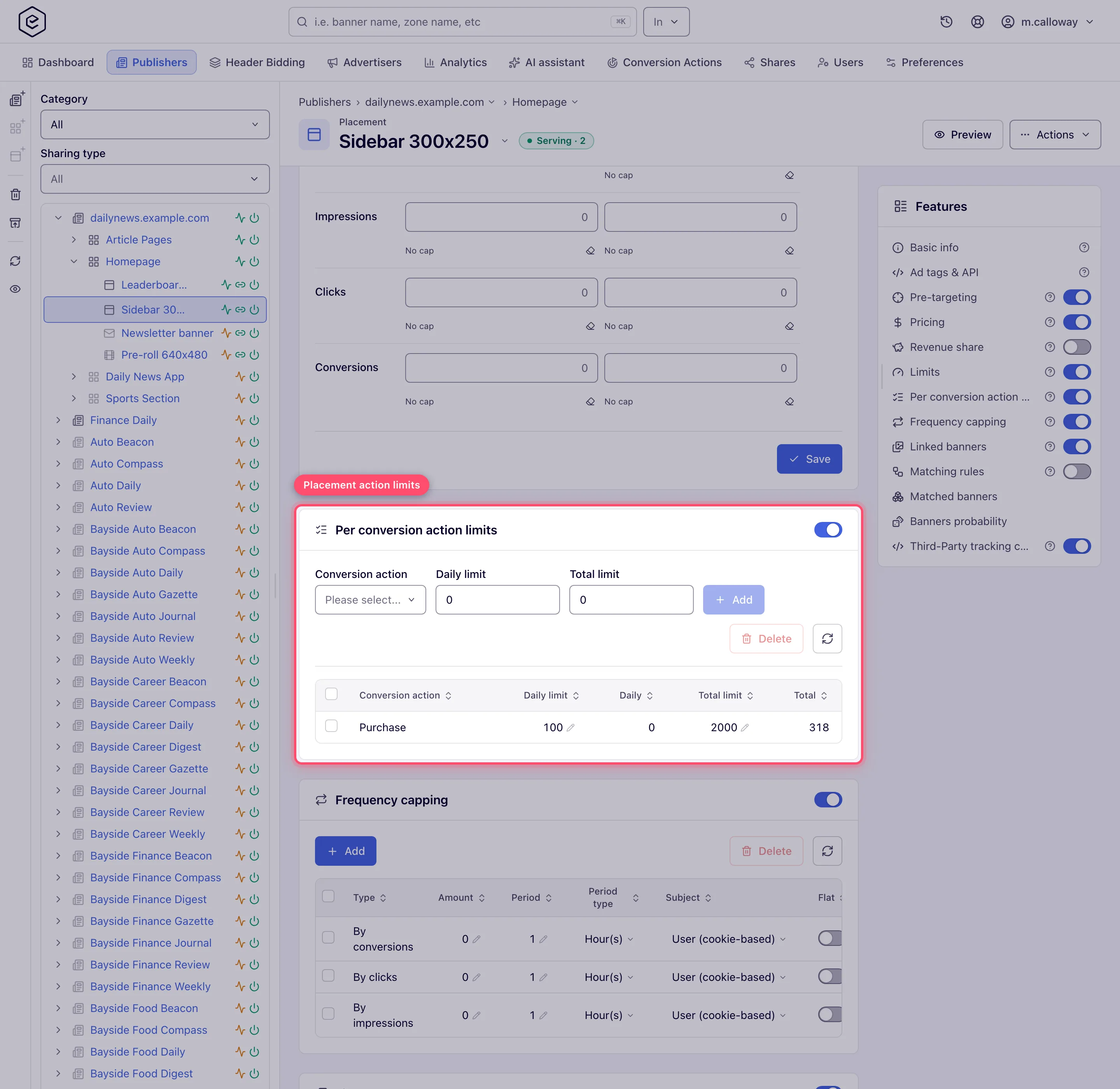Open the Sharing type dropdown

coord(155,179)
